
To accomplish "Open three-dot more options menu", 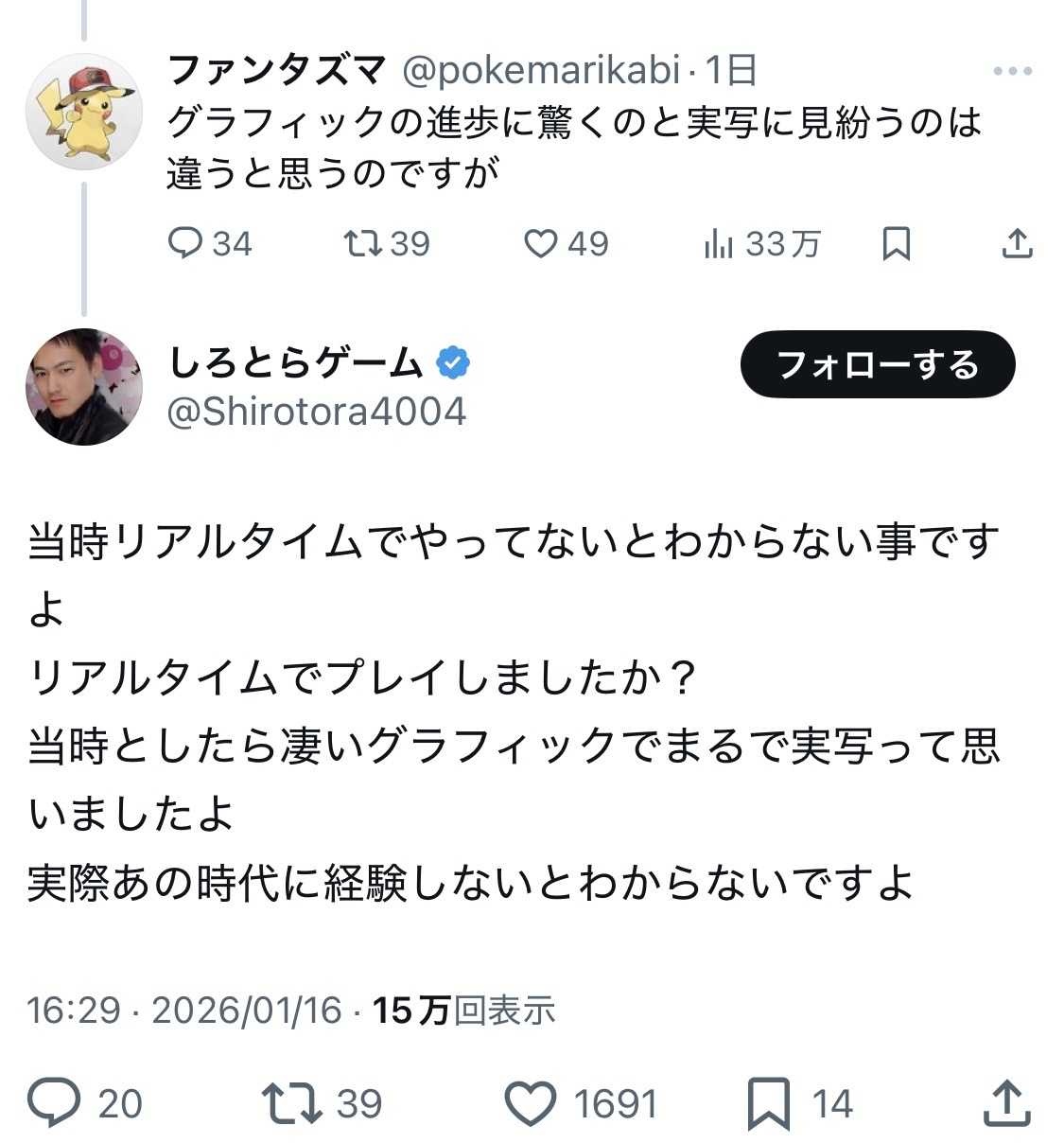I will pos(1013,71).
